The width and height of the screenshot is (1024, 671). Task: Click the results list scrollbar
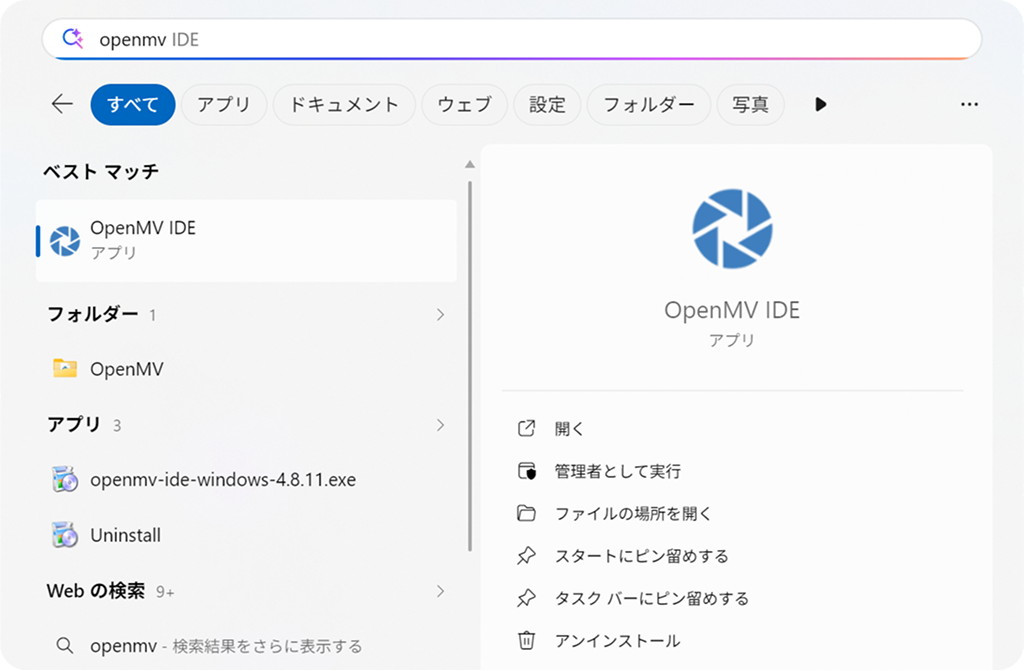[x=470, y=366]
